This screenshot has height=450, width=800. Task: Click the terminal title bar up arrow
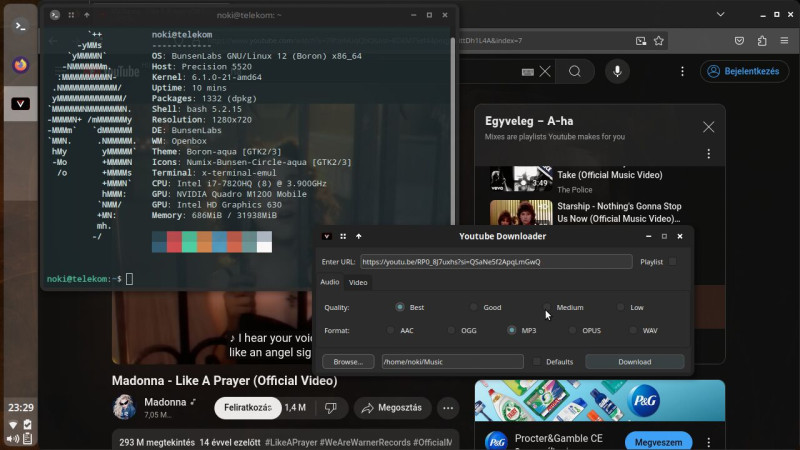(87, 15)
